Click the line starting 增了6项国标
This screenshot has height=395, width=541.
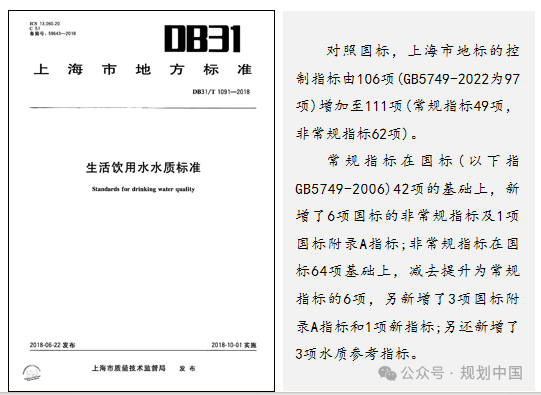[407, 216]
